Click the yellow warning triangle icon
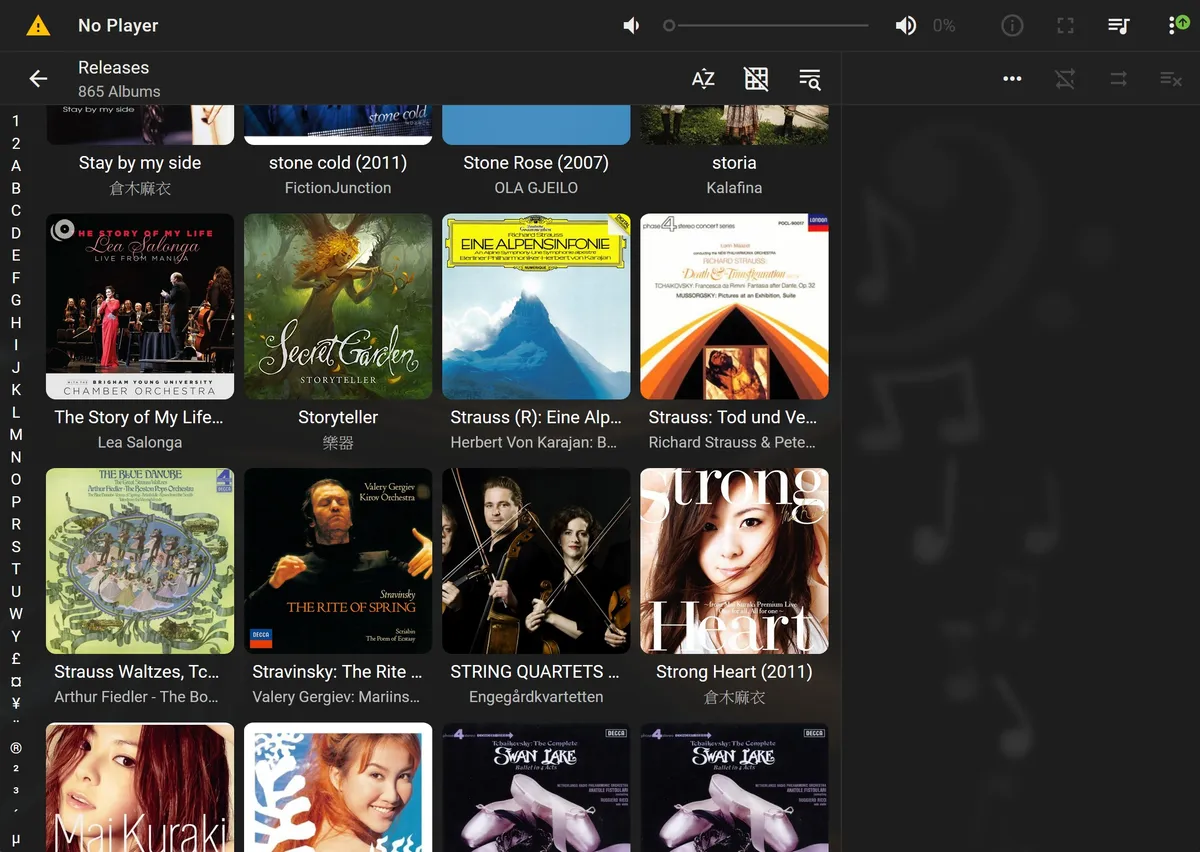This screenshot has width=1200, height=852. coord(38,26)
